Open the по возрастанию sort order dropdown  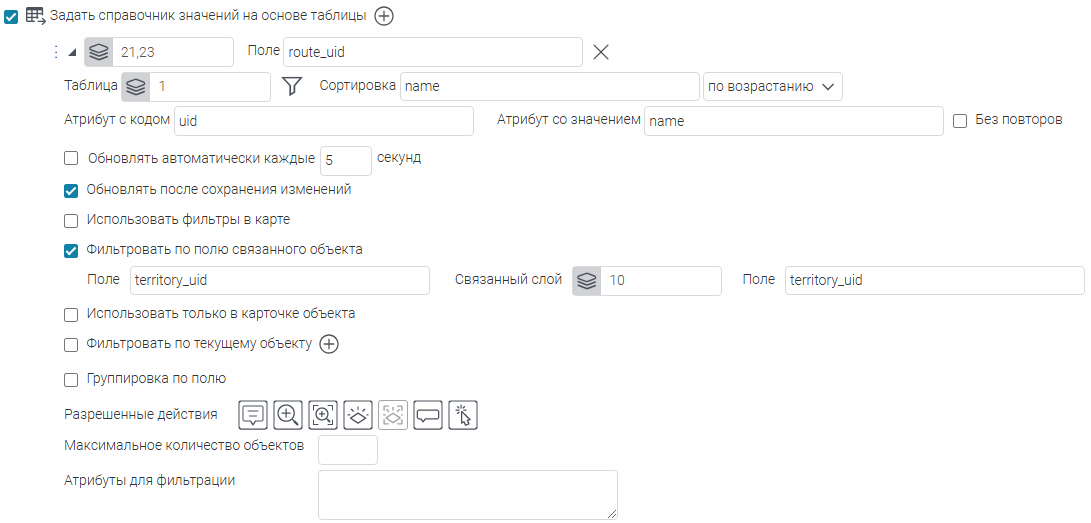pyautogui.click(x=772, y=87)
